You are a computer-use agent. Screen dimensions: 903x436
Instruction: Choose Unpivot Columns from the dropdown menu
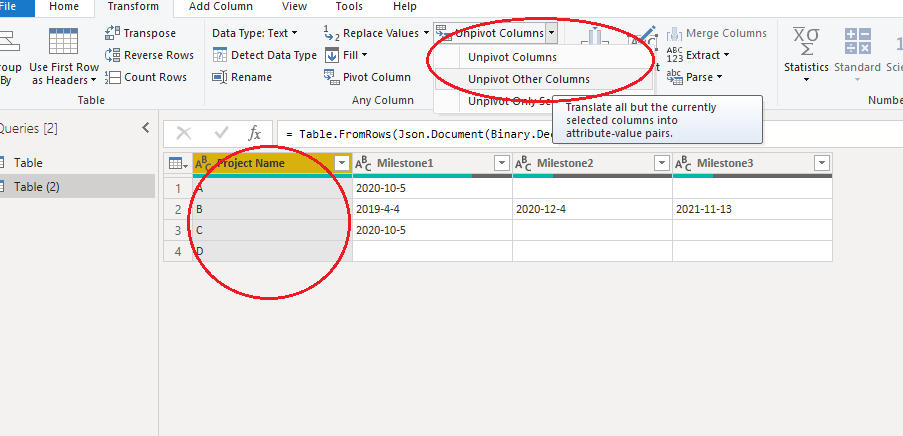click(512, 57)
